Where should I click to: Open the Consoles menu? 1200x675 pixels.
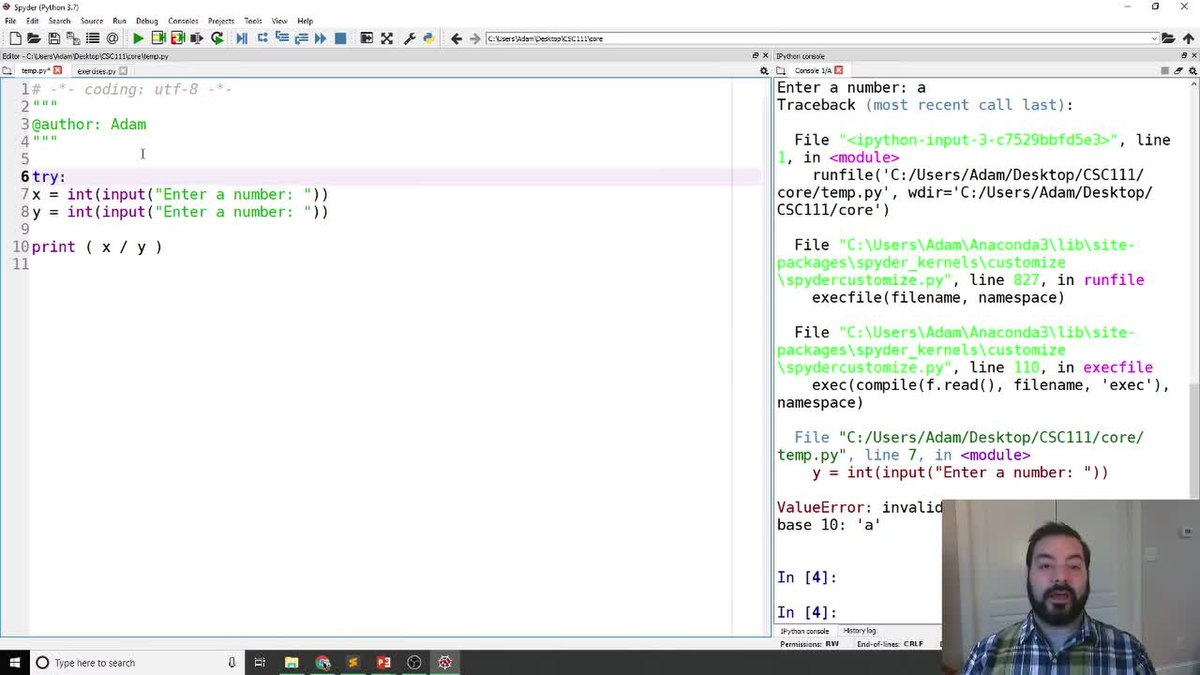click(x=183, y=20)
